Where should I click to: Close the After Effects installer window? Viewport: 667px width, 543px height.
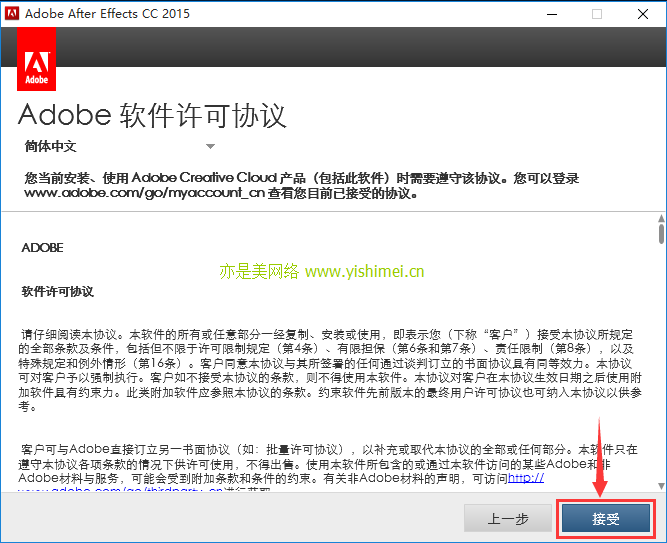point(643,14)
